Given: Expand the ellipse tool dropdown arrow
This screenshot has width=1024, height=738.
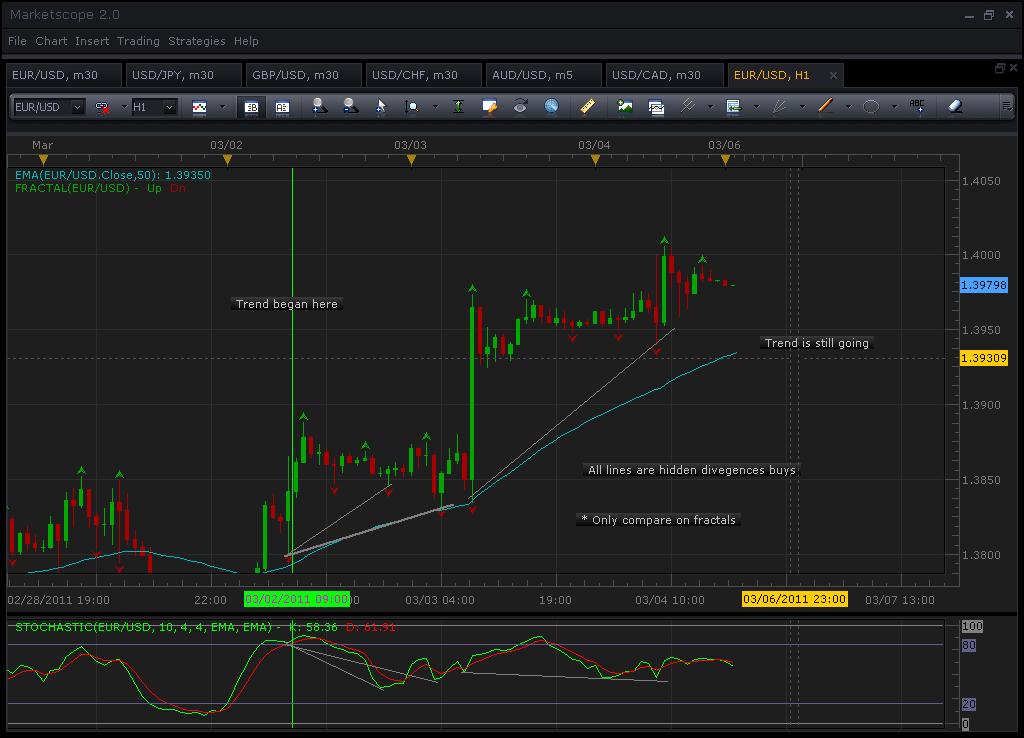Looking at the screenshot, I should pyautogui.click(x=894, y=107).
